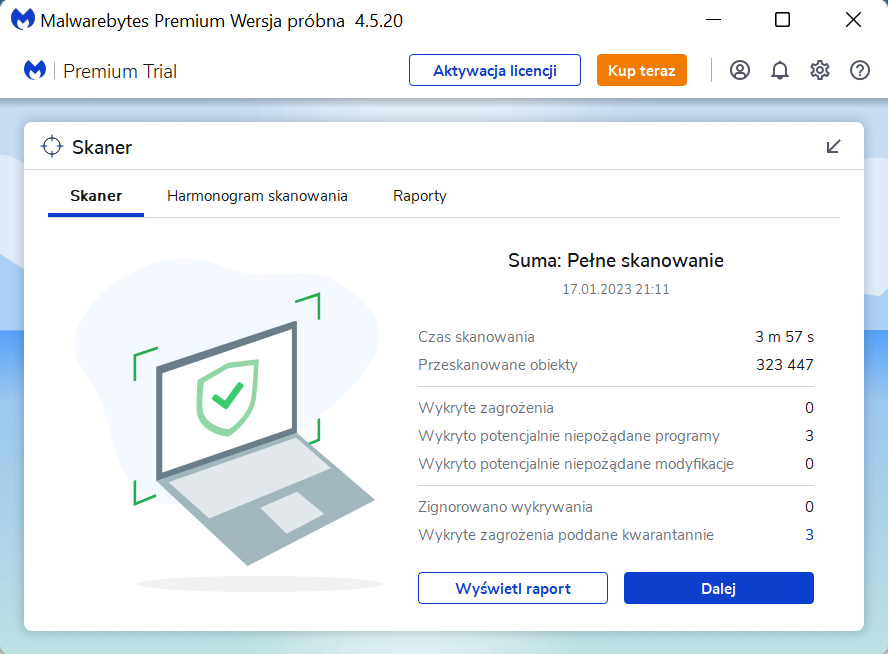Click the Skaner crosshair icon
The width and height of the screenshot is (888, 654).
tap(52, 146)
